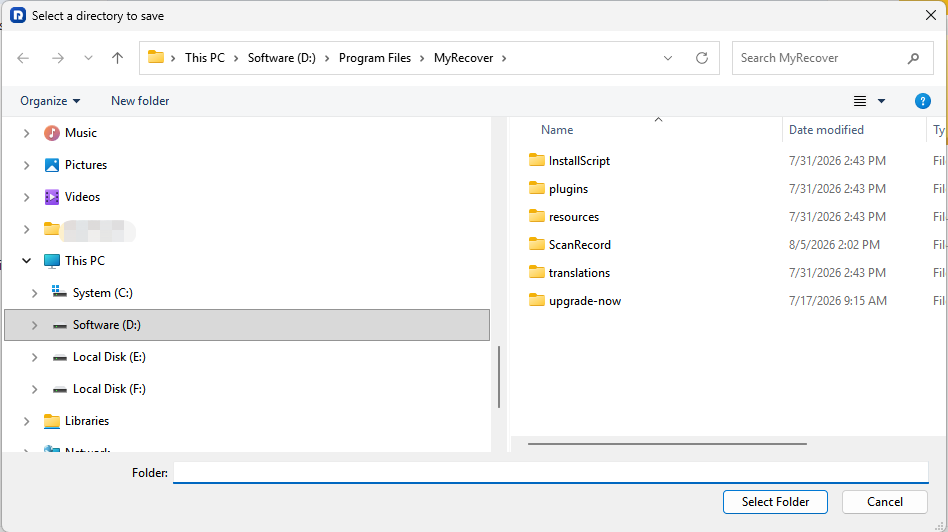Click the ScanRecord folder icon

pos(537,244)
